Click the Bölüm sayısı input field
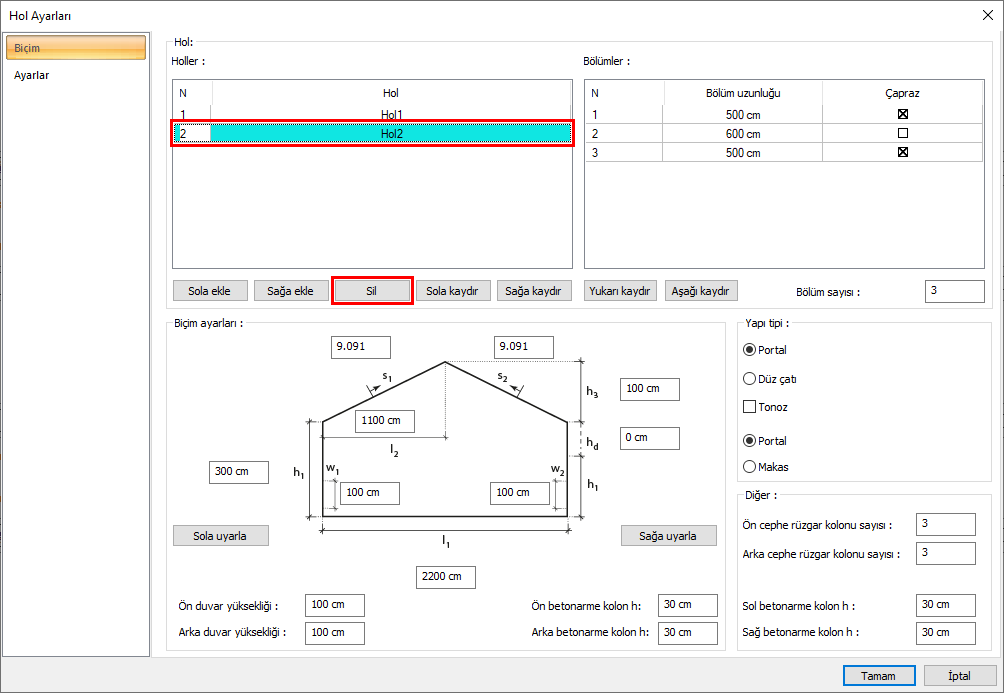Viewport: 1004px width, 693px height. (x=954, y=291)
